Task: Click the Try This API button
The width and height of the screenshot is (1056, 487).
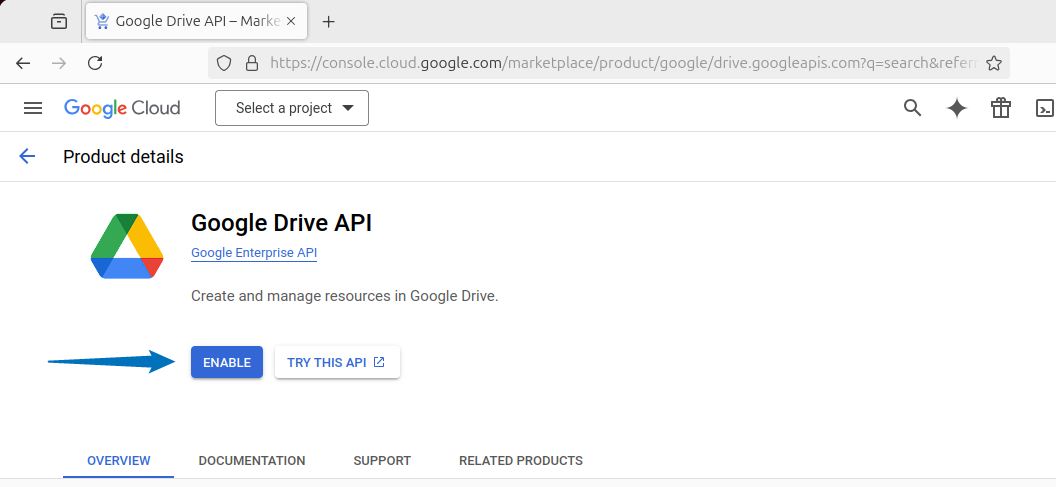Action: click(337, 362)
